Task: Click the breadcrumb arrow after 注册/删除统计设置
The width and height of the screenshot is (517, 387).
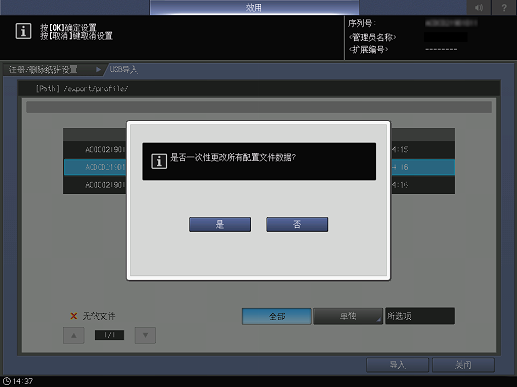Action: (x=98, y=70)
